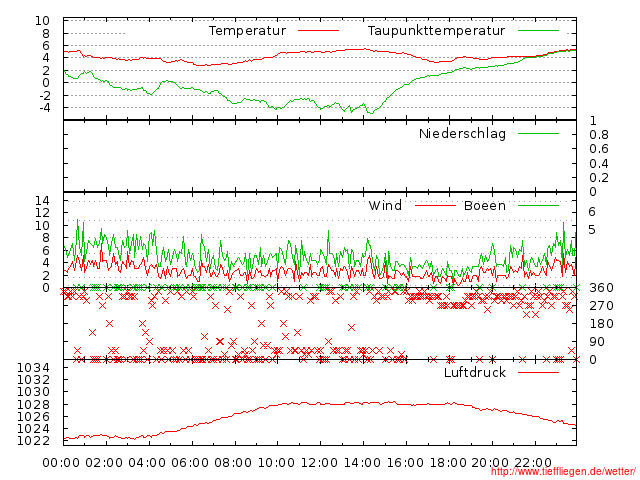Click the 1022 pressure axis label
640x480 pixels.
[33, 441]
